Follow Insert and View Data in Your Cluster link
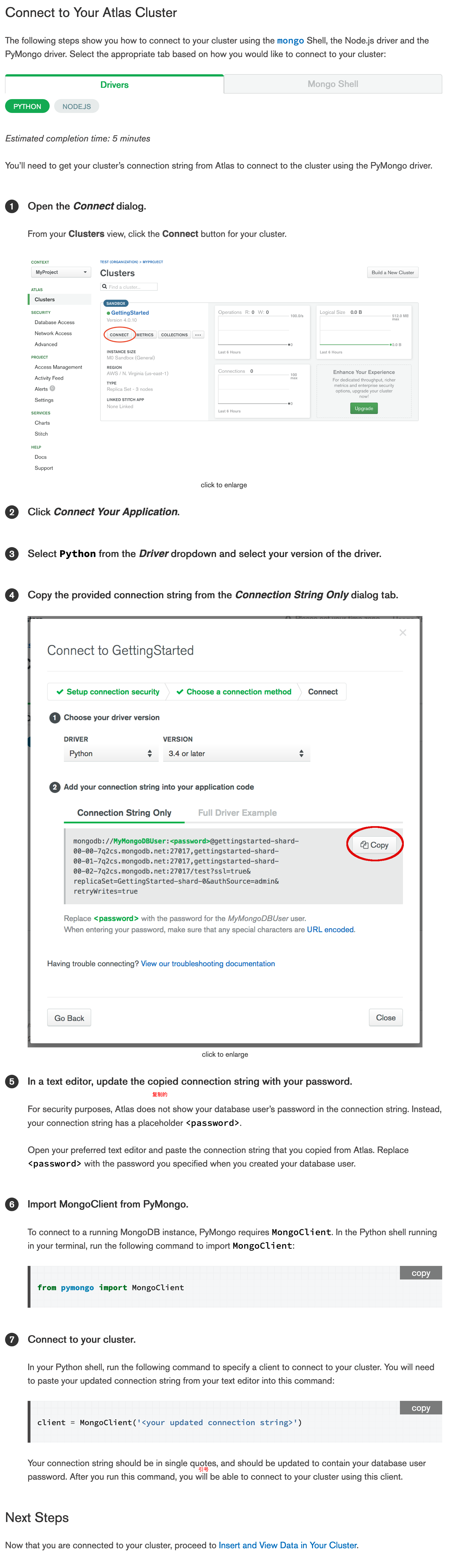Viewport: 458px width, 1568px height. click(288, 1545)
